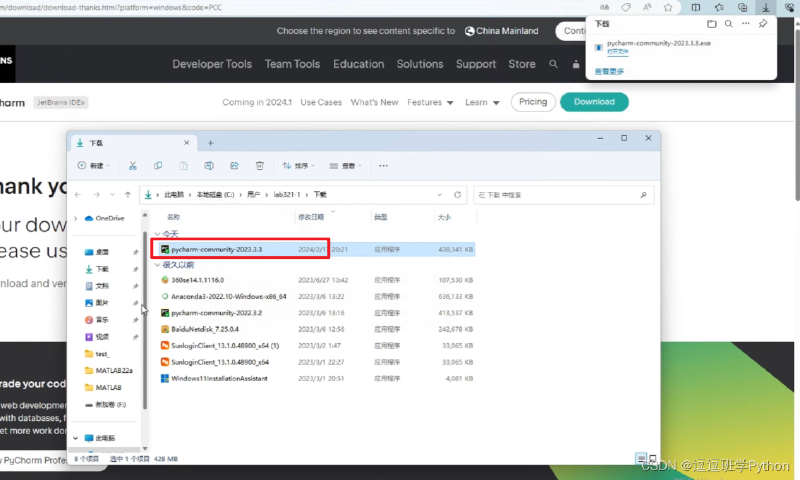
Task: Open MATLAB22a folder in navigation pane
Action: (109, 370)
